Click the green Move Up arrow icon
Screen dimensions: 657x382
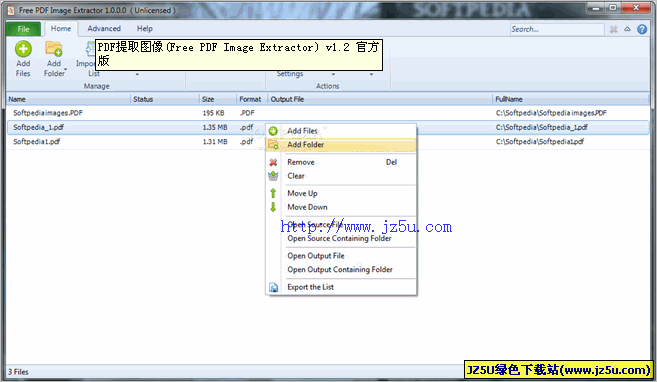273,193
